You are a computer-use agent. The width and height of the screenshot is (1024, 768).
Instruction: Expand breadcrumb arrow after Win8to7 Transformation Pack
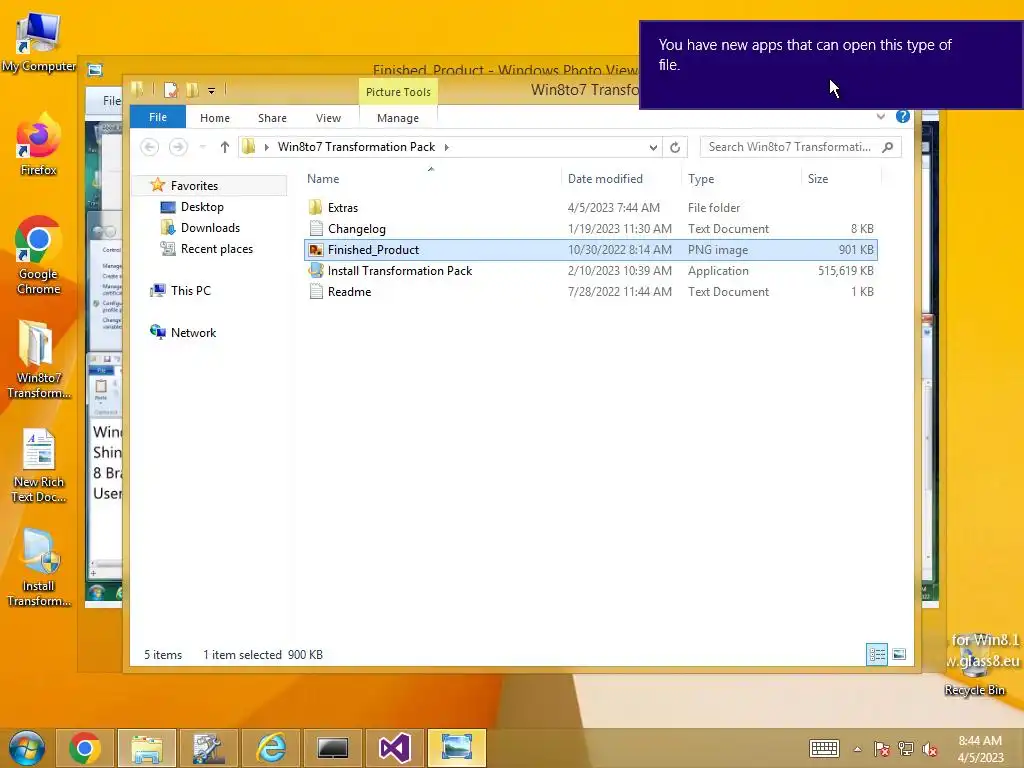click(447, 147)
